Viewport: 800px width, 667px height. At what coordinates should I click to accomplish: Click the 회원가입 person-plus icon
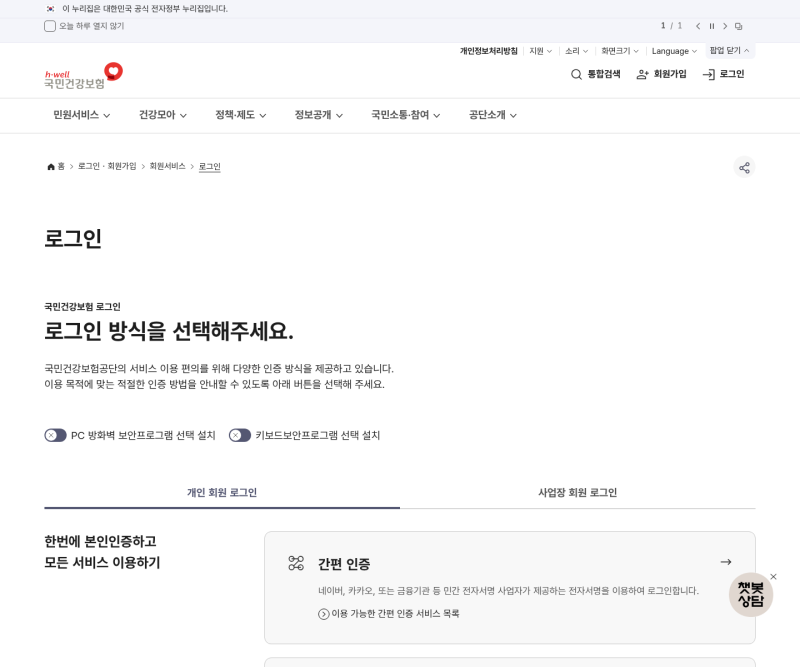[642, 75]
